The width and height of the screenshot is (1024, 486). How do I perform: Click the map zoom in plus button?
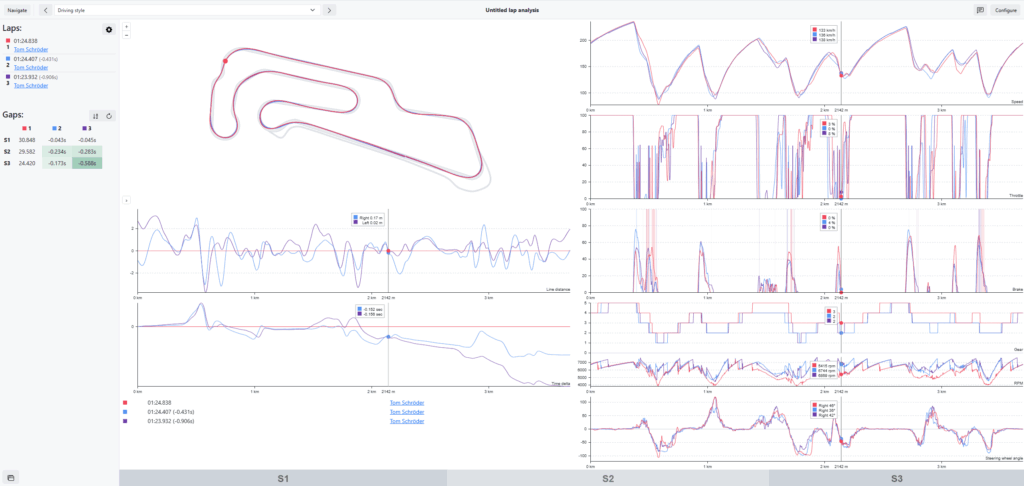(x=127, y=25)
